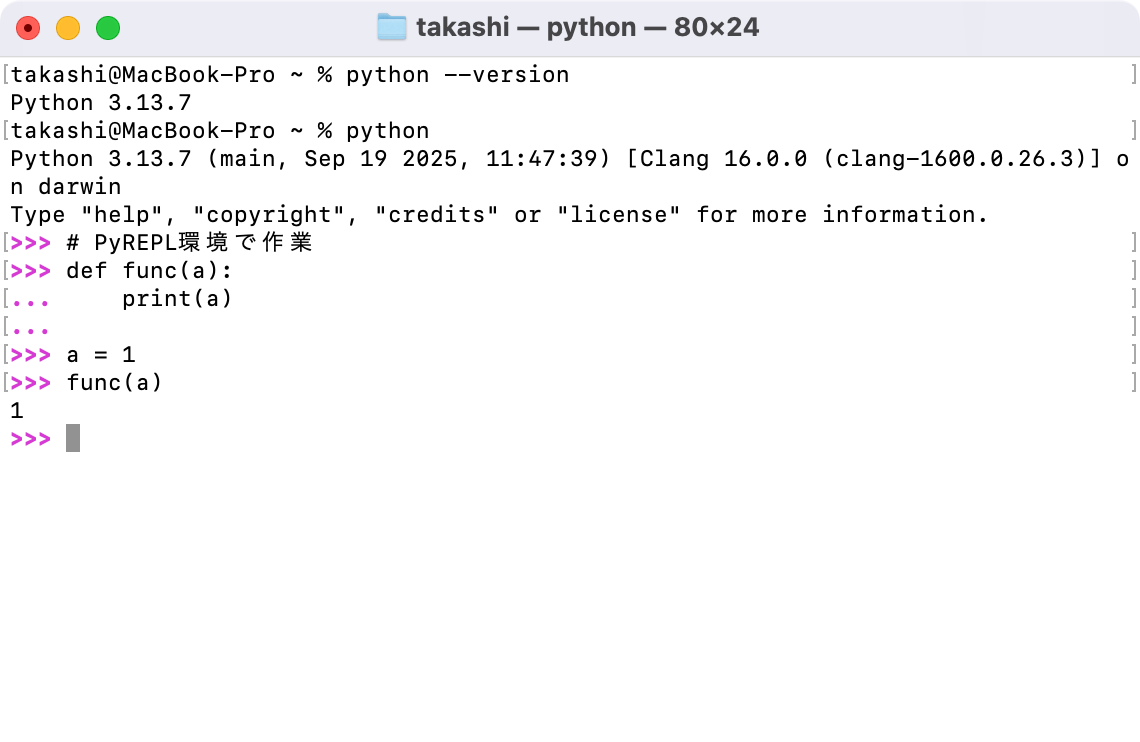This screenshot has width=1140, height=742.
Task: Close the terminal window with red button
Action: [28, 28]
